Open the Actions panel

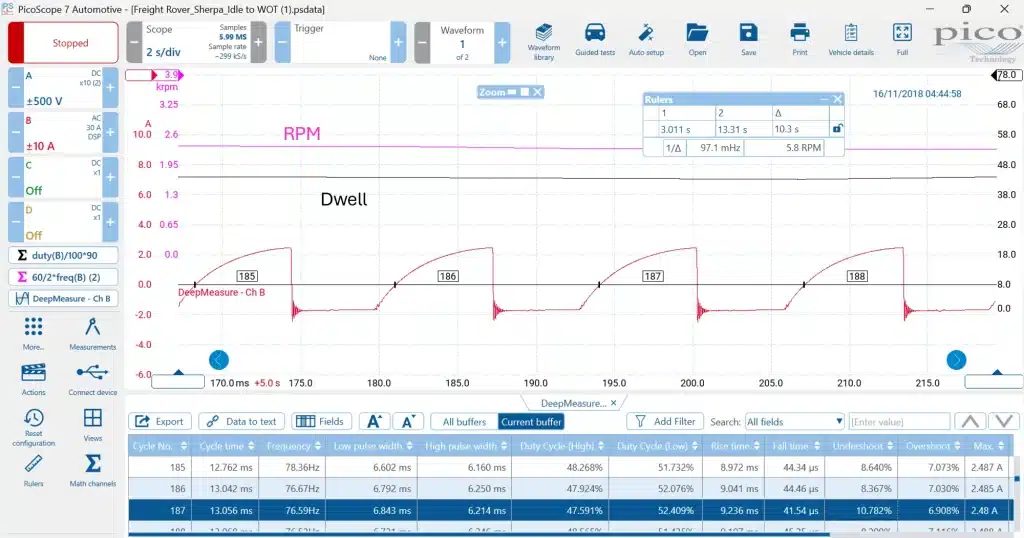[33, 379]
